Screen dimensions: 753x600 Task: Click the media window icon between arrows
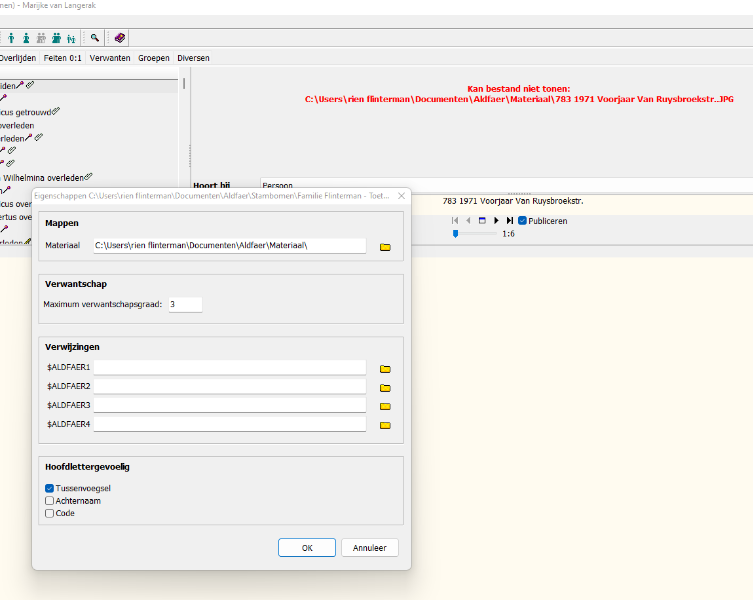pos(482,220)
